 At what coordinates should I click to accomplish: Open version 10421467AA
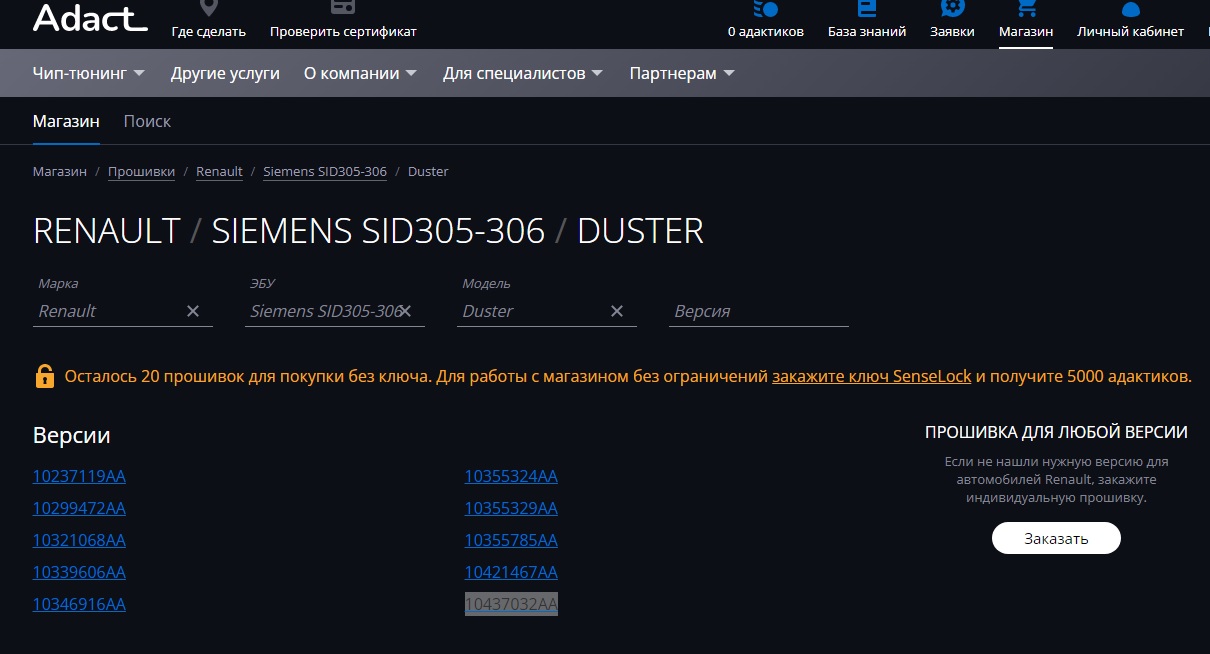tap(511, 572)
